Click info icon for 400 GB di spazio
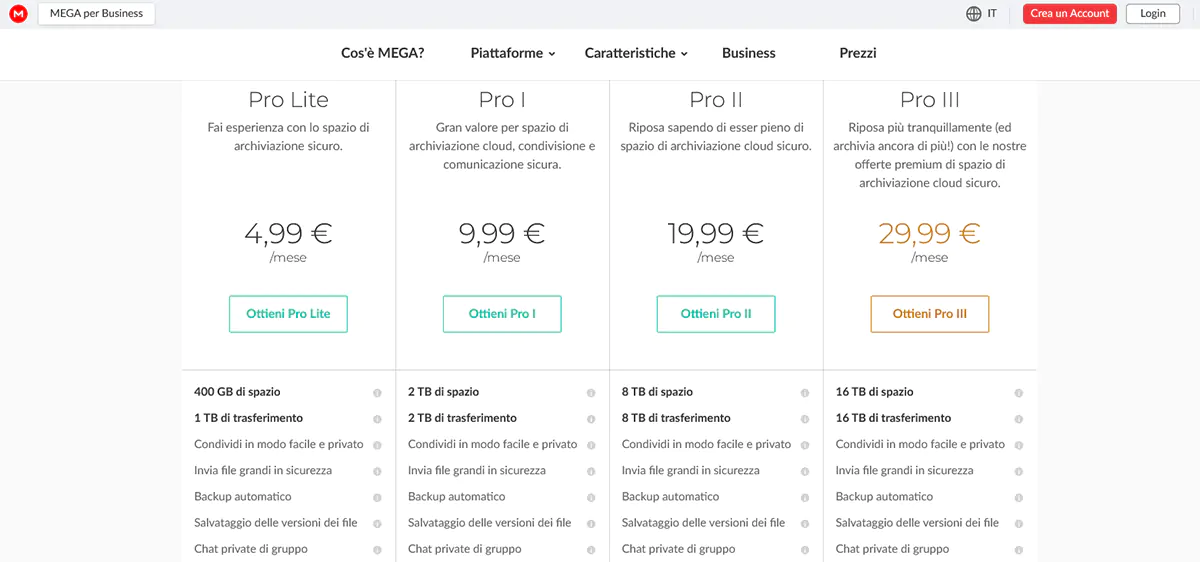This screenshot has height=562, width=1200. pyautogui.click(x=377, y=393)
